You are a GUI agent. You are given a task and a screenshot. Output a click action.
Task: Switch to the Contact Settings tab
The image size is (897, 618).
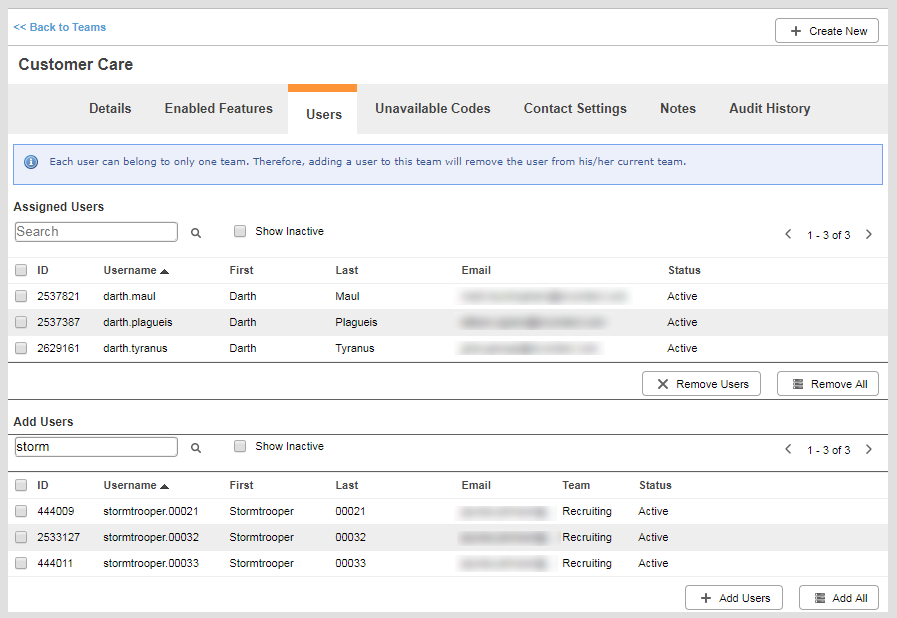[x=575, y=109]
